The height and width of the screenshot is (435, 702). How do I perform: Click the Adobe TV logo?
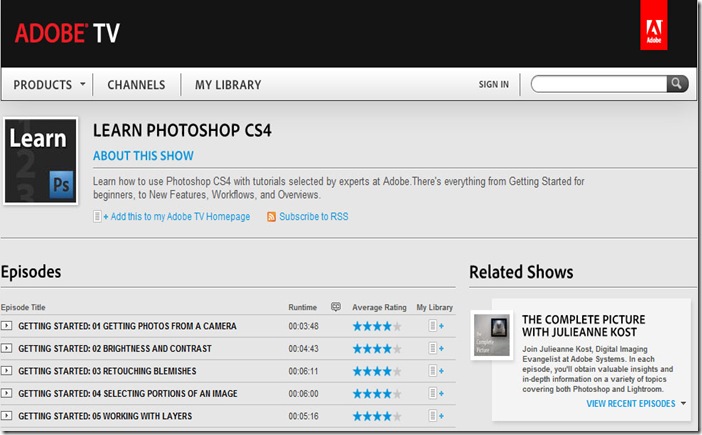67,33
